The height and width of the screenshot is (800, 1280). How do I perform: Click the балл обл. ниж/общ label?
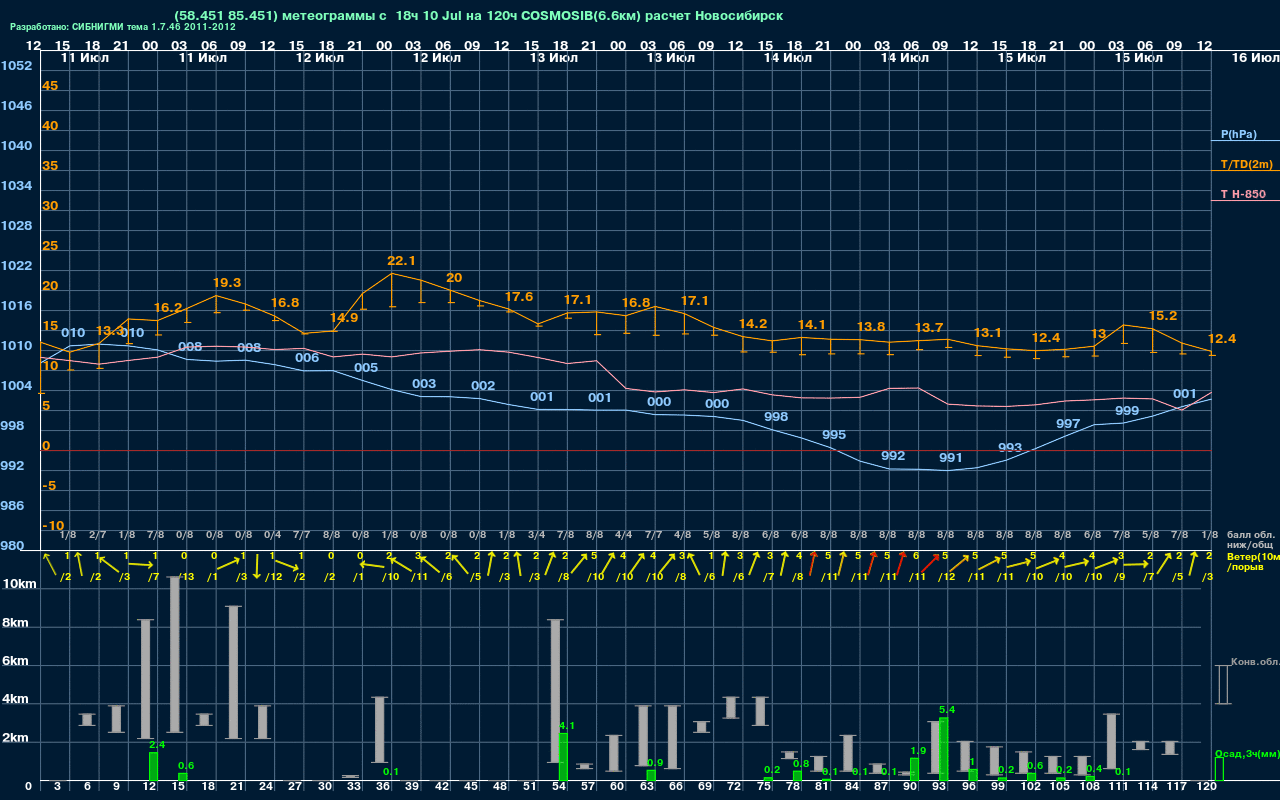tap(1249, 539)
